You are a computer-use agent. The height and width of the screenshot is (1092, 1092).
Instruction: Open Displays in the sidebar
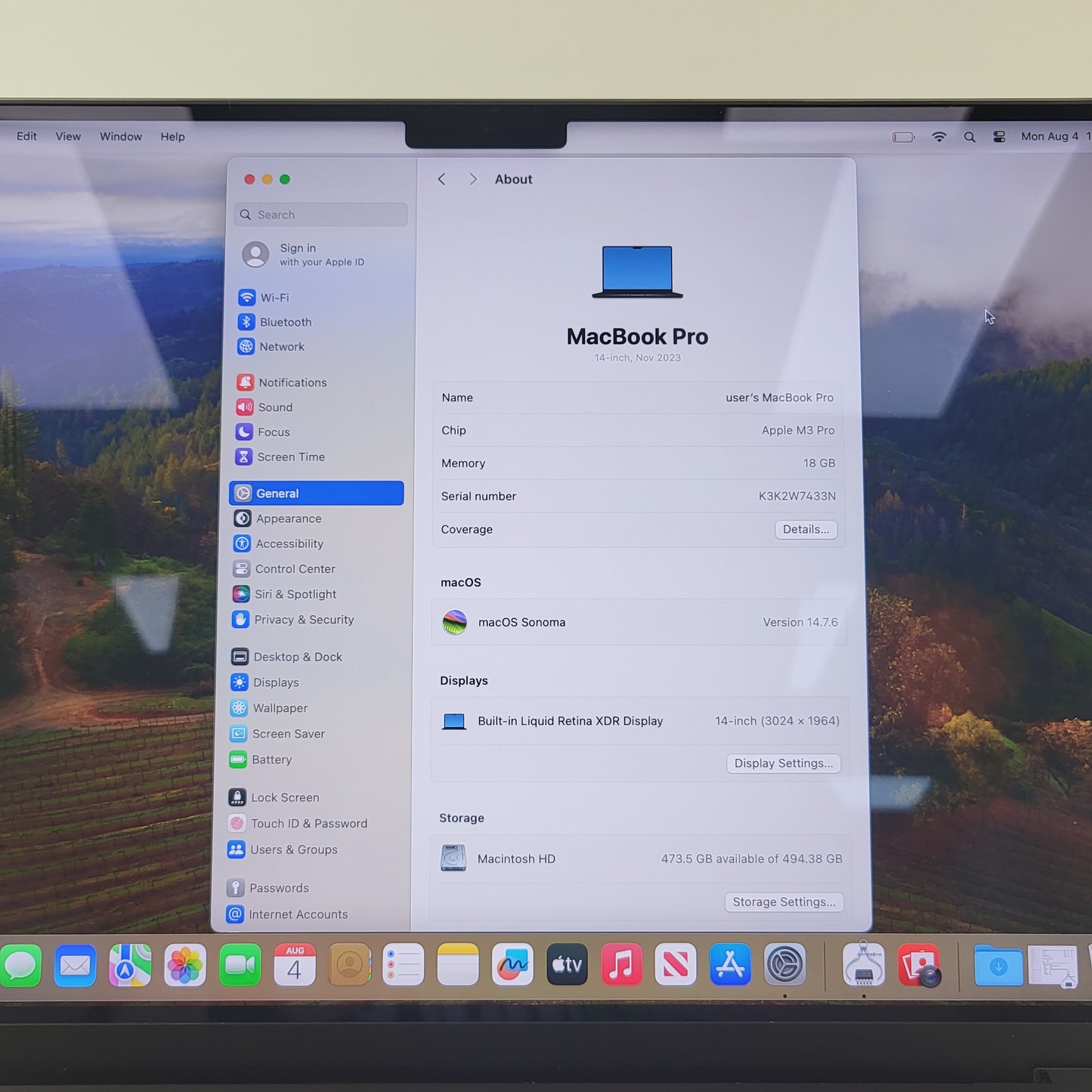click(x=265, y=682)
